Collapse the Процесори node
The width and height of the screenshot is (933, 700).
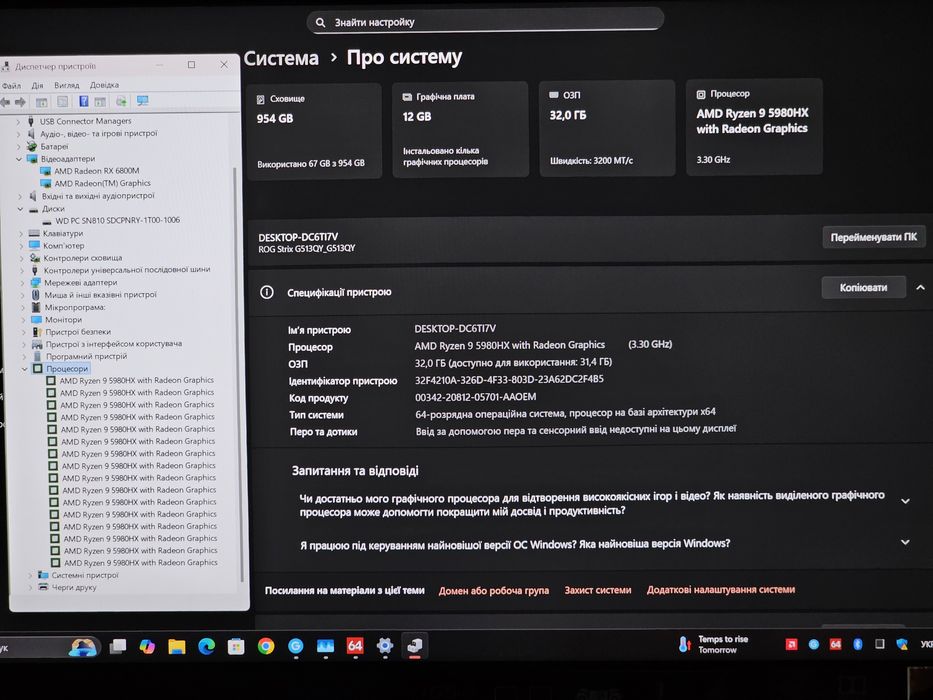pos(25,369)
